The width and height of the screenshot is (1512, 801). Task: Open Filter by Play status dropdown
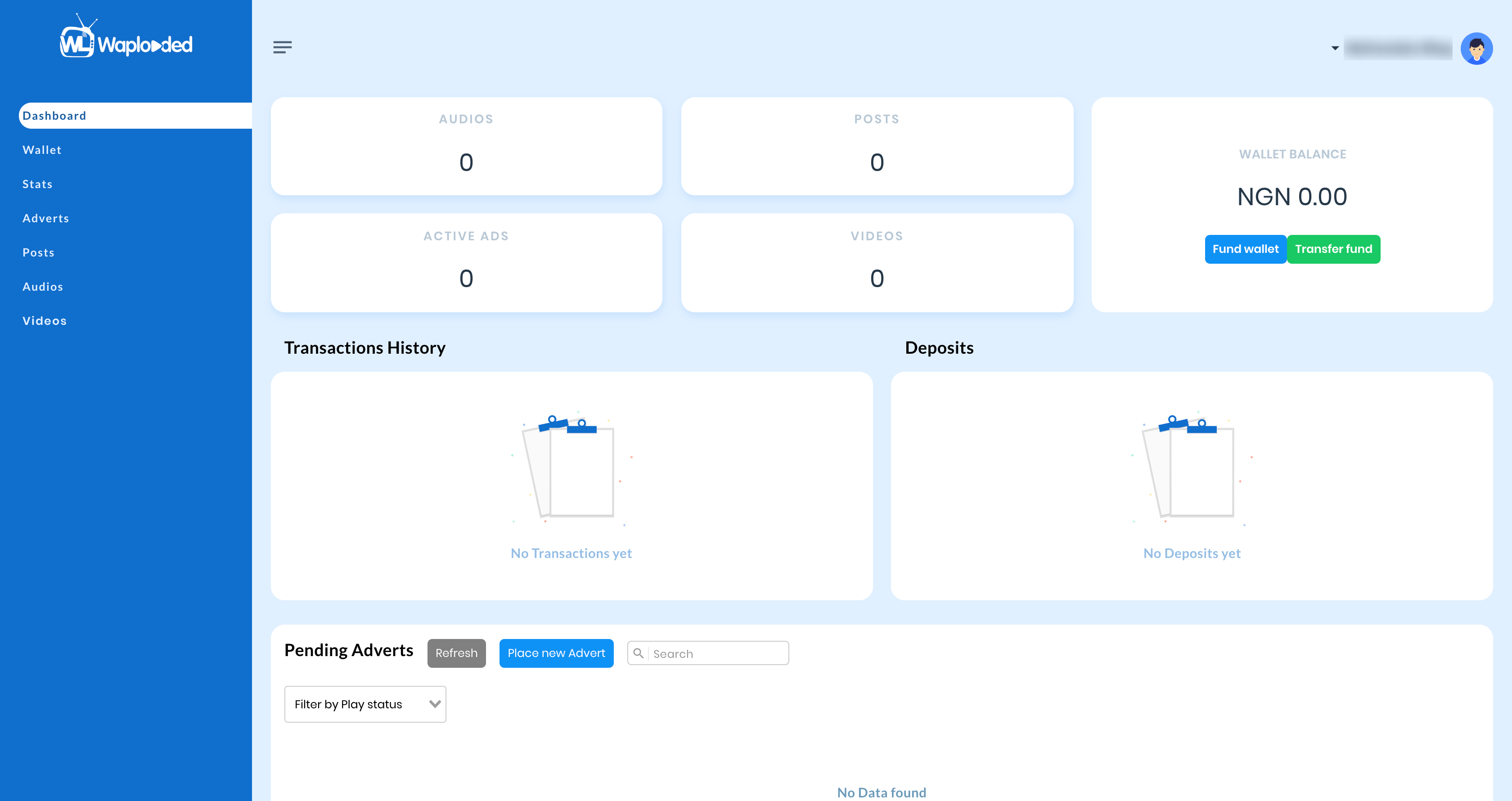(x=365, y=704)
